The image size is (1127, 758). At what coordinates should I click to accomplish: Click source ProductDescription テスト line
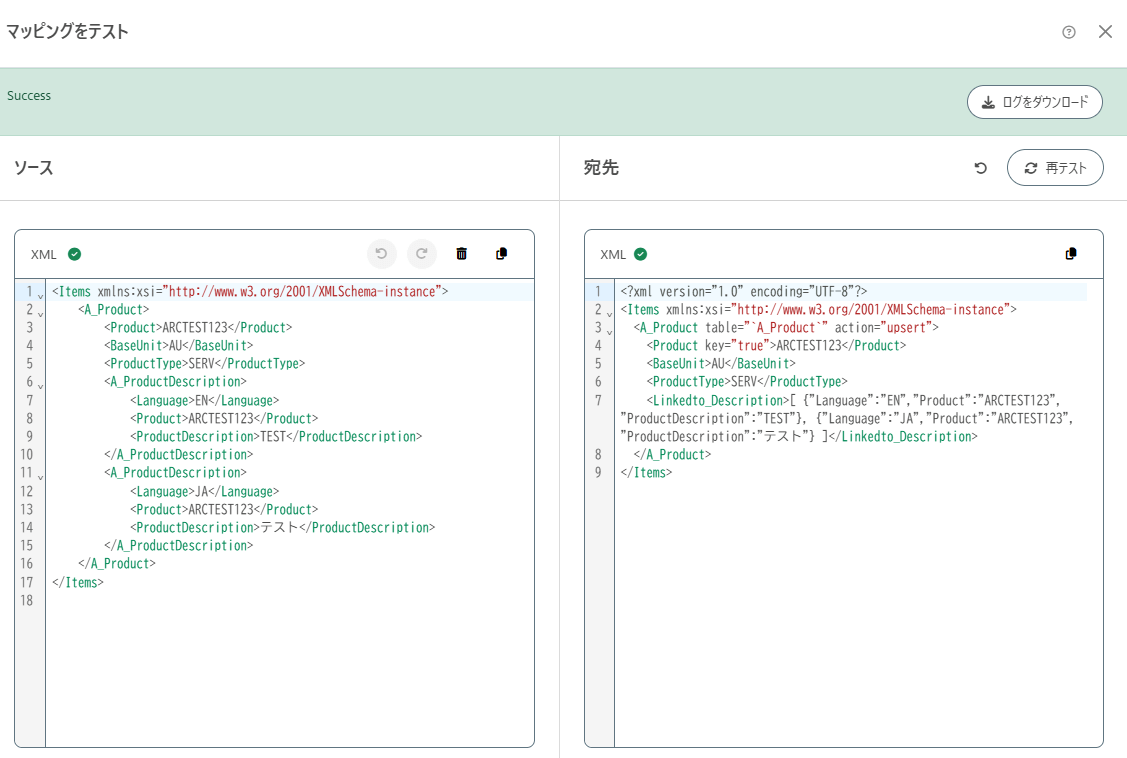pos(282,527)
